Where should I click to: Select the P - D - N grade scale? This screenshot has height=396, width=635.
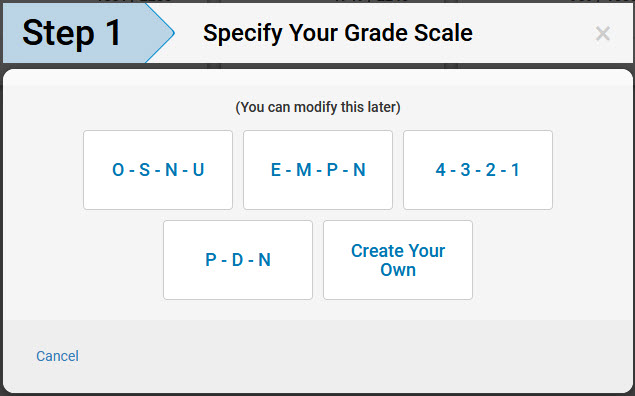238,260
